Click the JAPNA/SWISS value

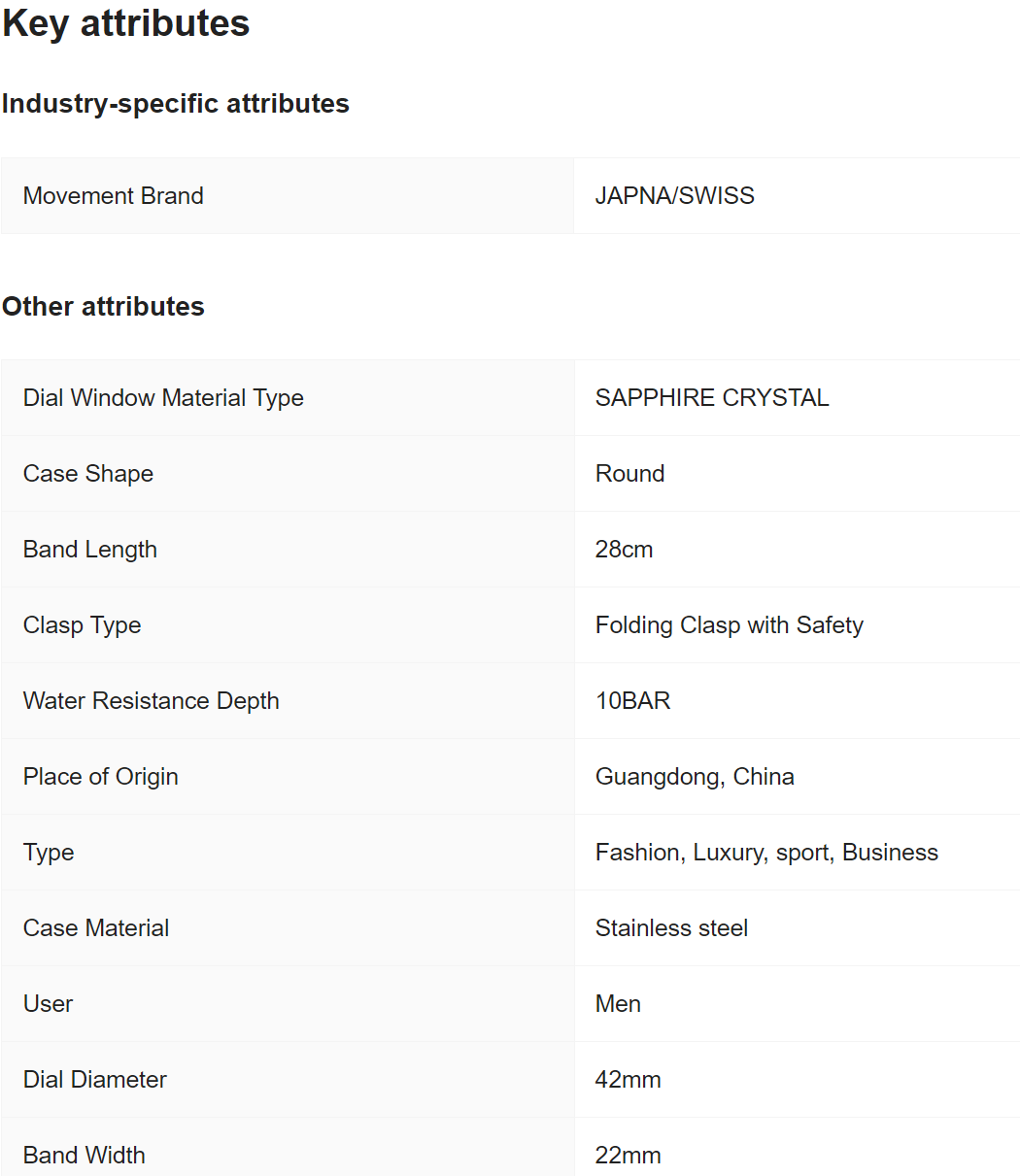(x=675, y=196)
